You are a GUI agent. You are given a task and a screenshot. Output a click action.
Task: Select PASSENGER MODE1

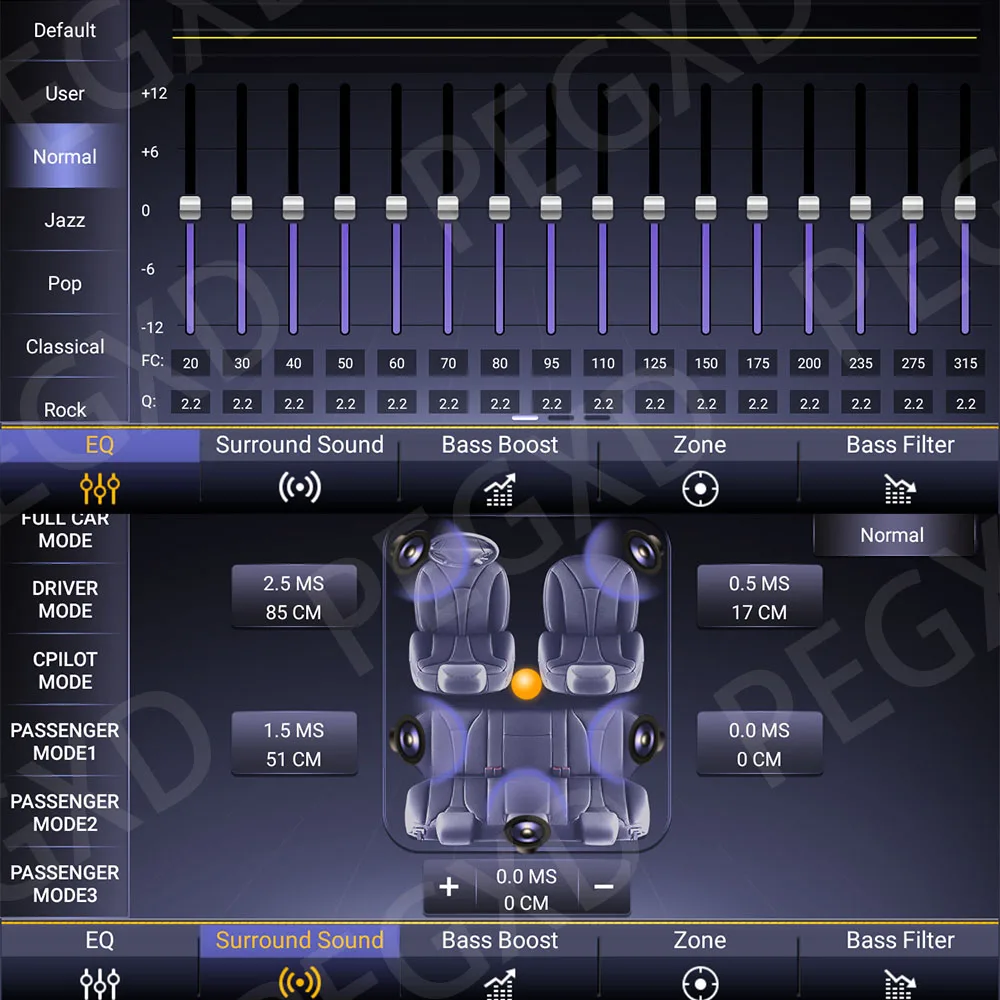pyautogui.click(x=65, y=742)
